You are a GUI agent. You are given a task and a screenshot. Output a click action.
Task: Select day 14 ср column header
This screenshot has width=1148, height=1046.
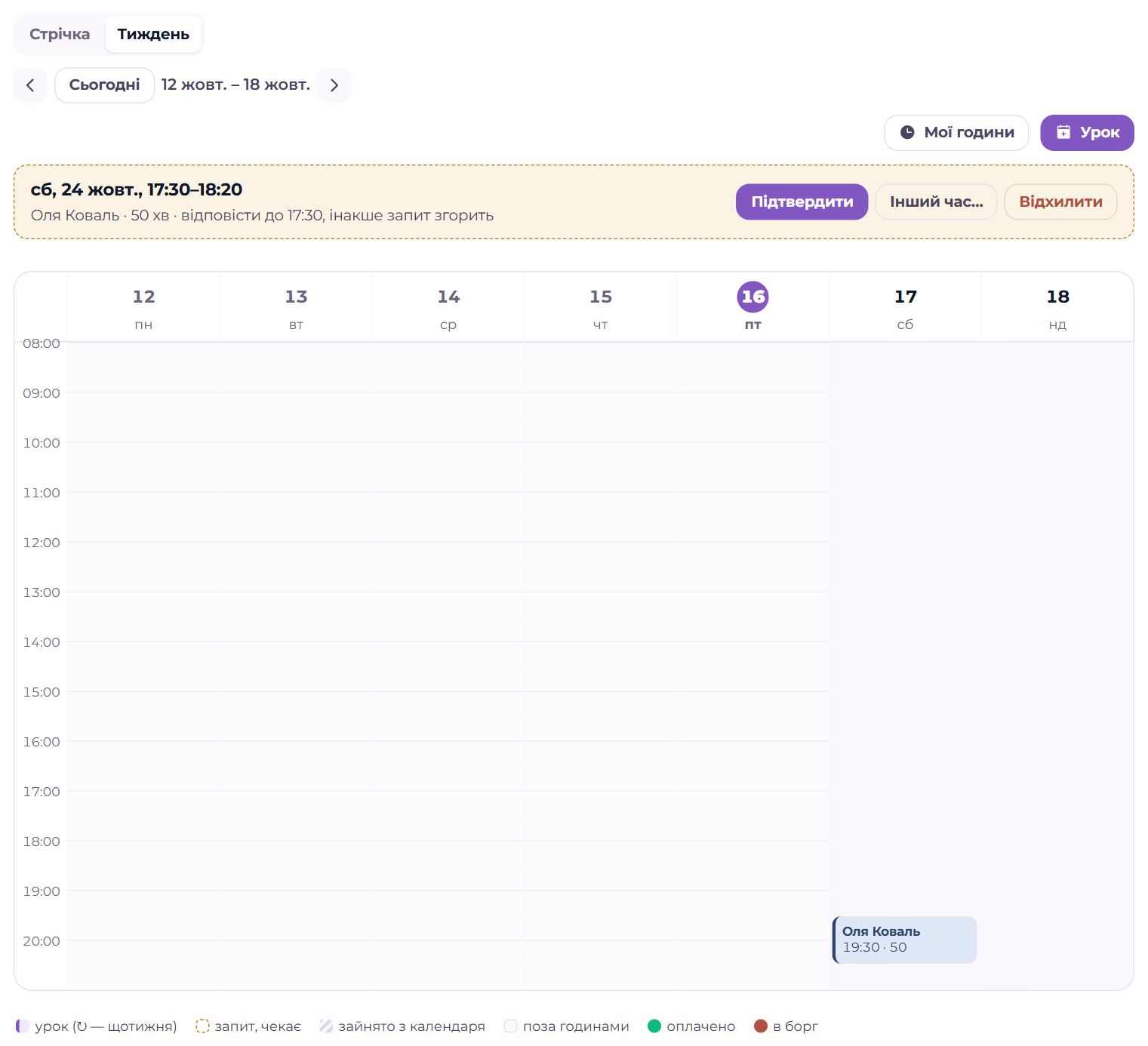(x=448, y=307)
